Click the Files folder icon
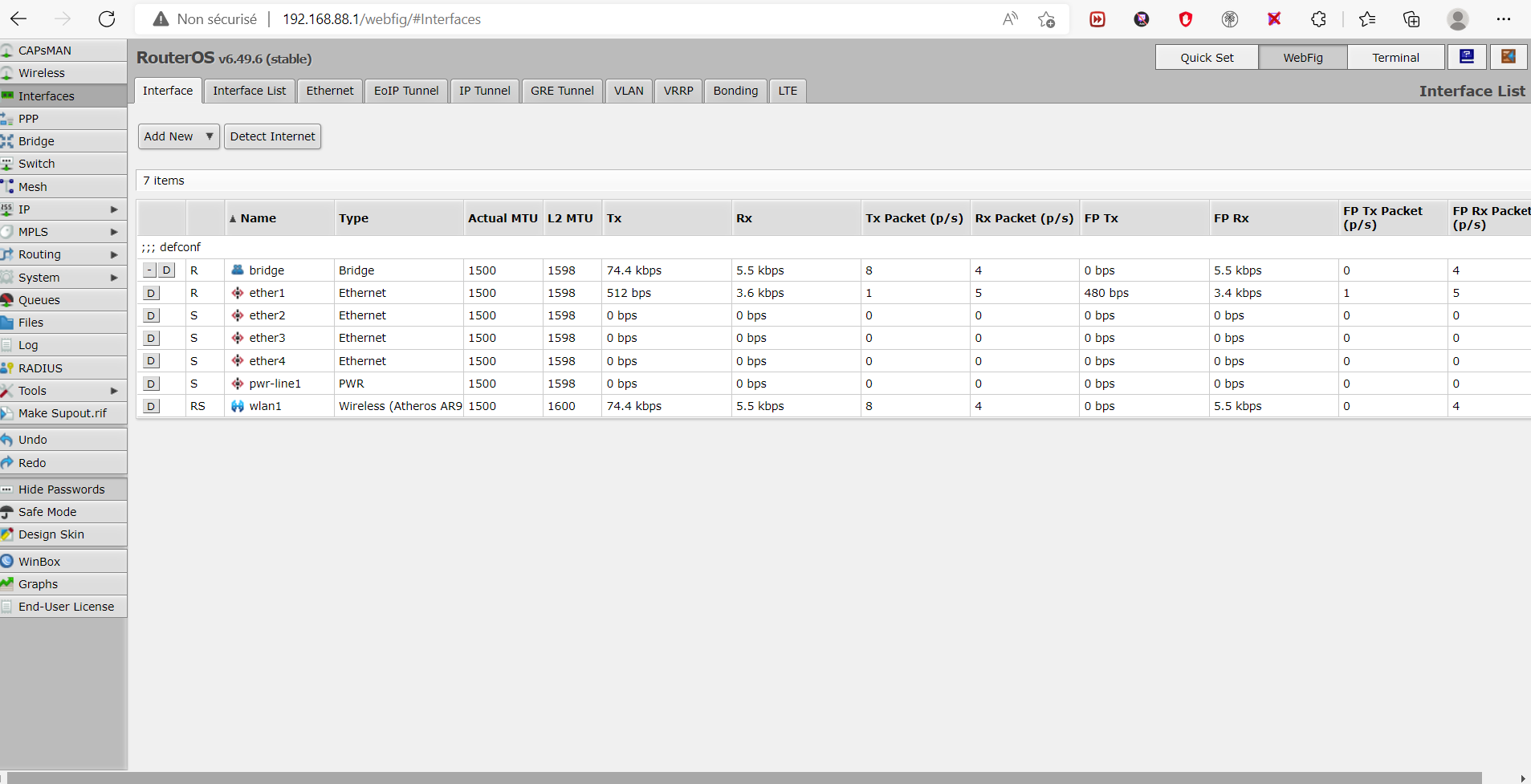The image size is (1531, 784). (x=7, y=323)
